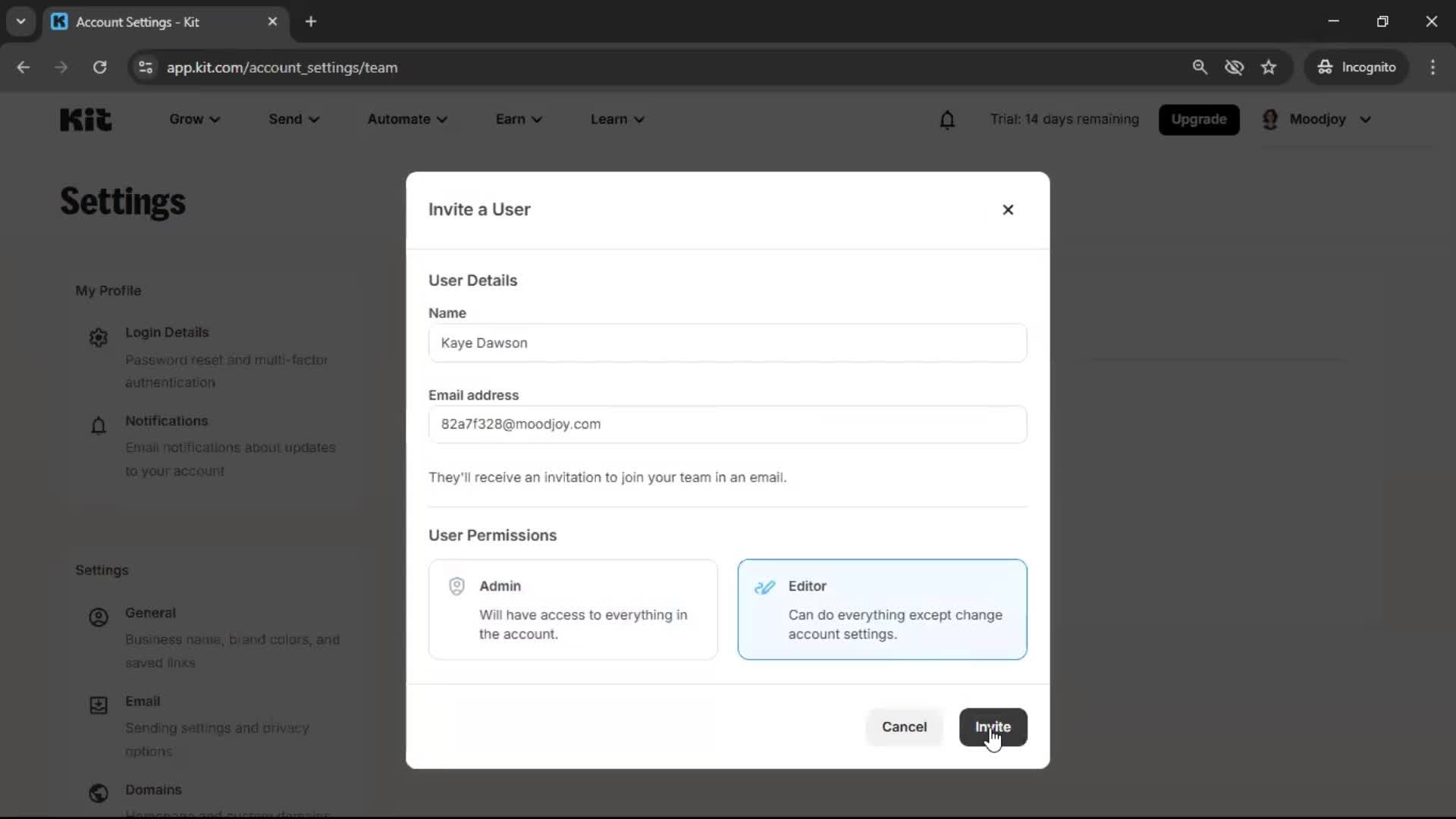Screen dimensions: 1456x819
Task: Click the Notifications bell icon in sidebar
Action: [98, 425]
